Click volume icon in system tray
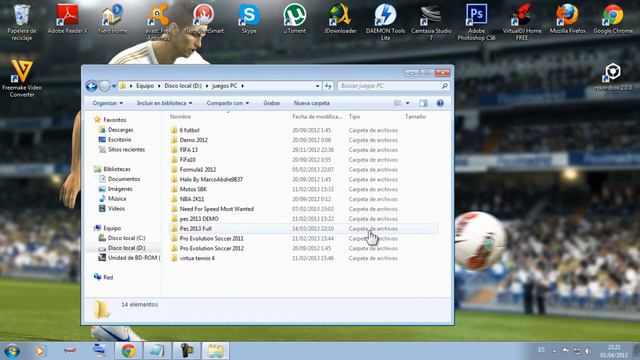This screenshot has width=640, height=360. pos(588,351)
